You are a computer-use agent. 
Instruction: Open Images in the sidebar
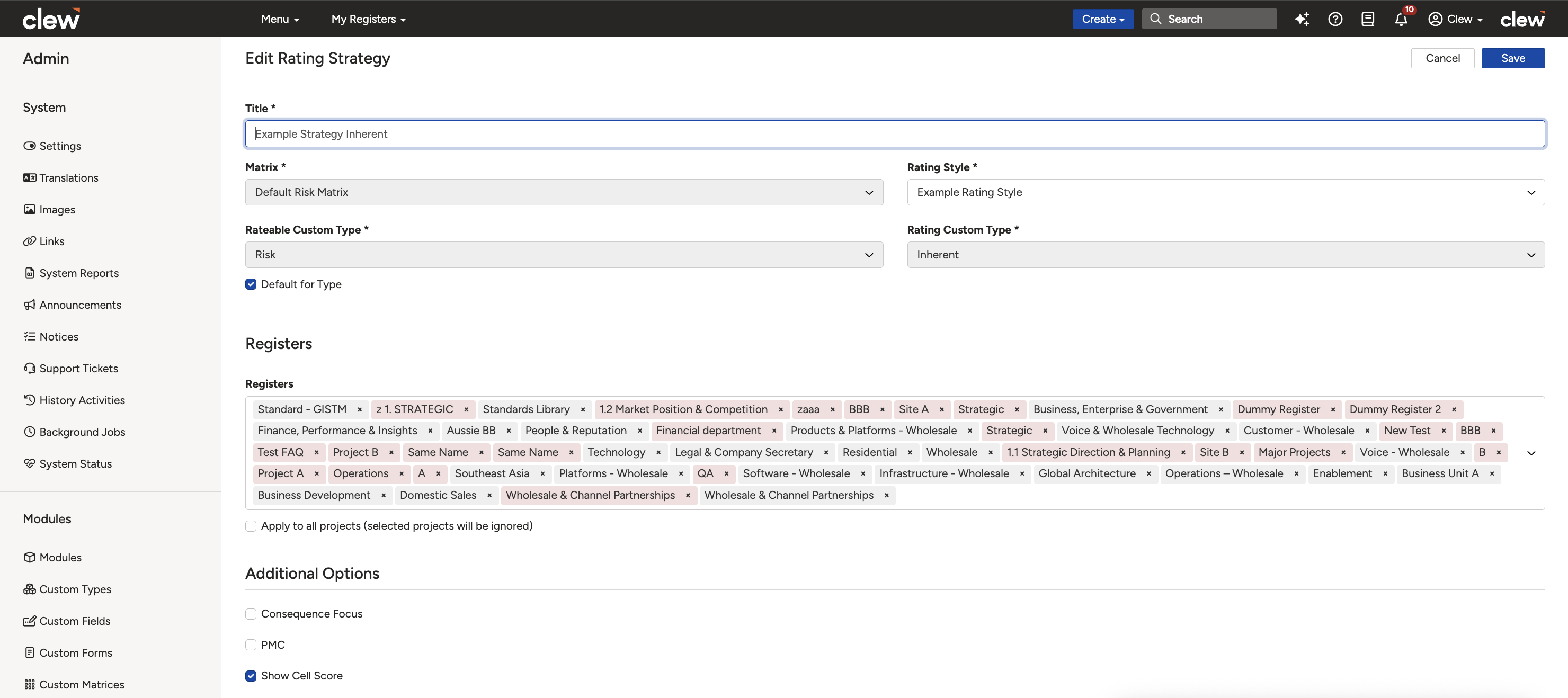tap(49, 209)
